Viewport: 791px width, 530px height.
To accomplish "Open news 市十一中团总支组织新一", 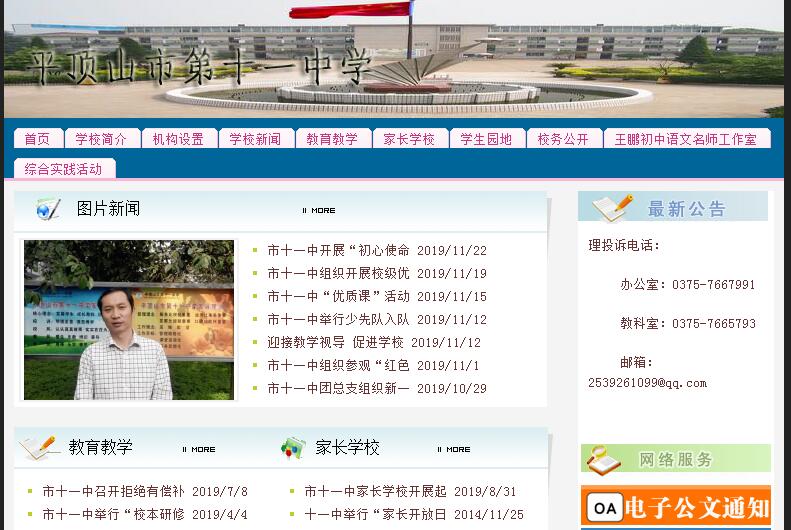I will pyautogui.click(x=338, y=388).
